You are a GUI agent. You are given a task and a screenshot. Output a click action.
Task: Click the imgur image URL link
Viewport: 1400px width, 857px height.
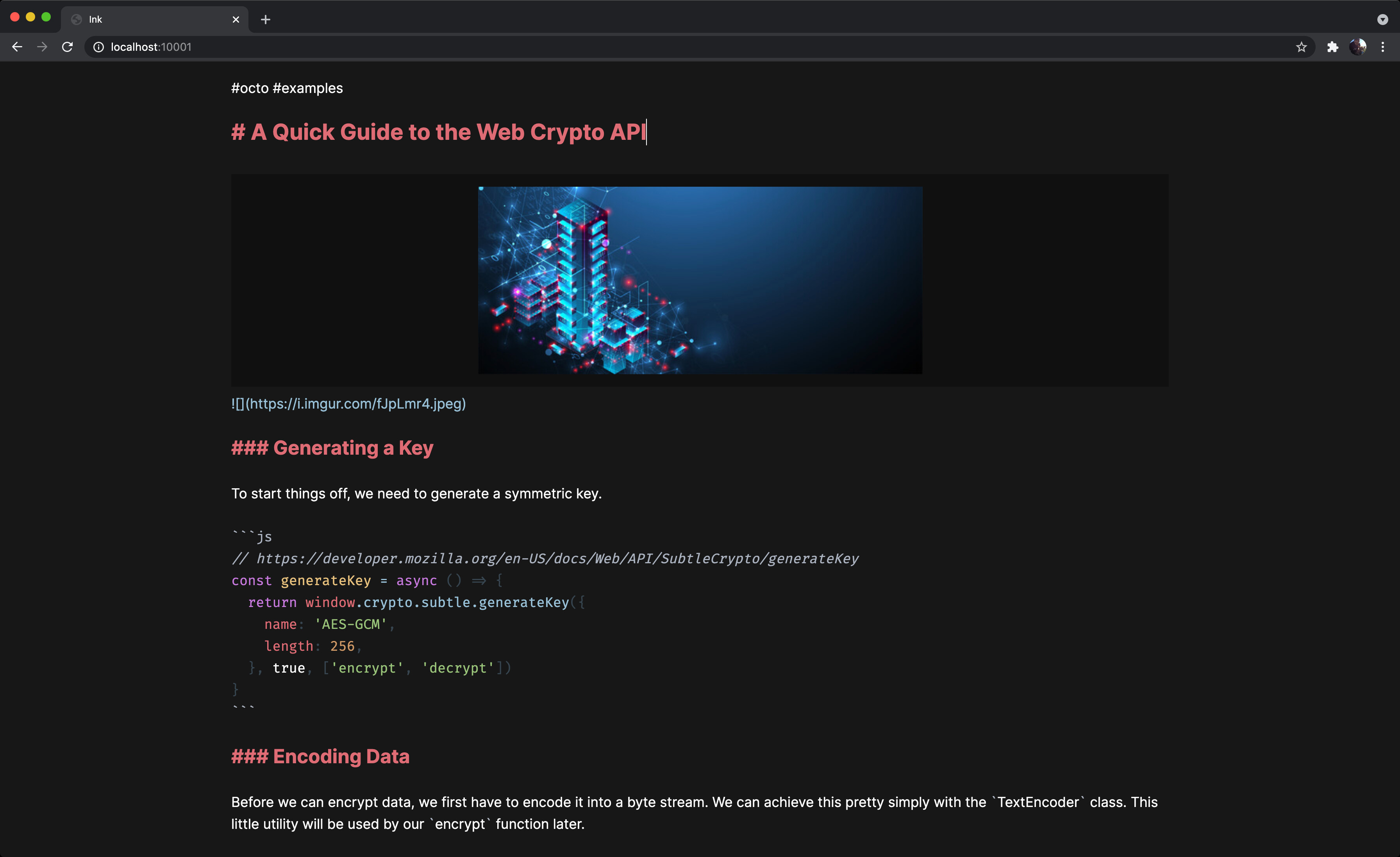(348, 404)
